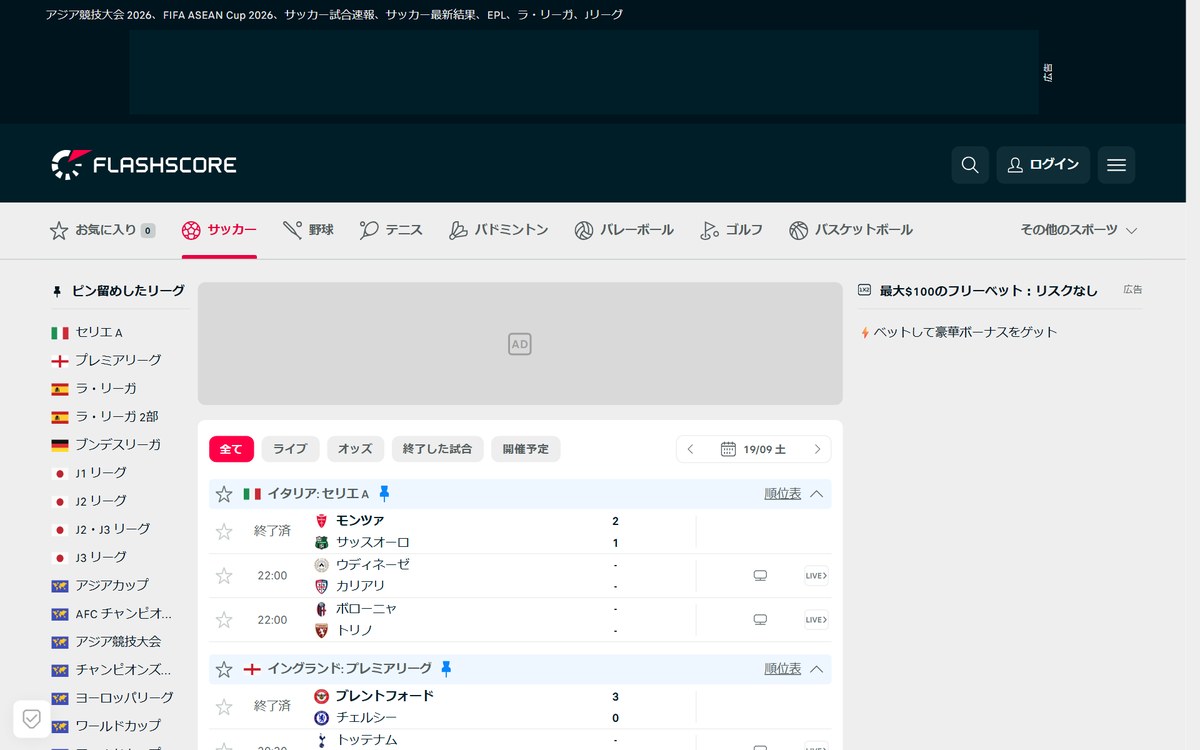Star the ボローニャ vs トリノ match
The width and height of the screenshot is (1200, 750).
click(224, 619)
